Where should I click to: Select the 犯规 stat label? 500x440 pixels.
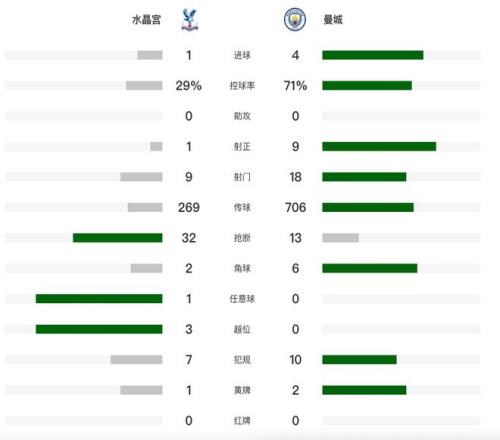[x=242, y=360]
